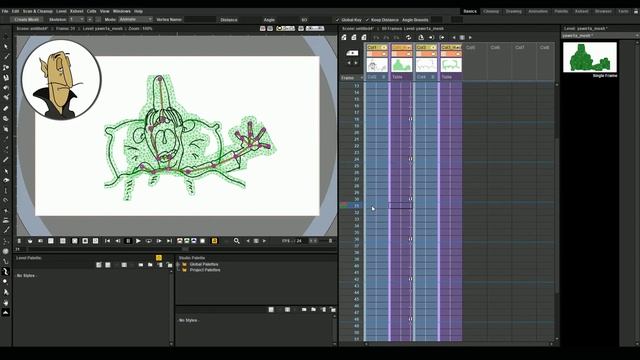Viewport: 640px width, 360px height.
Task: Select Project Palettes tree item
Action: point(205,270)
